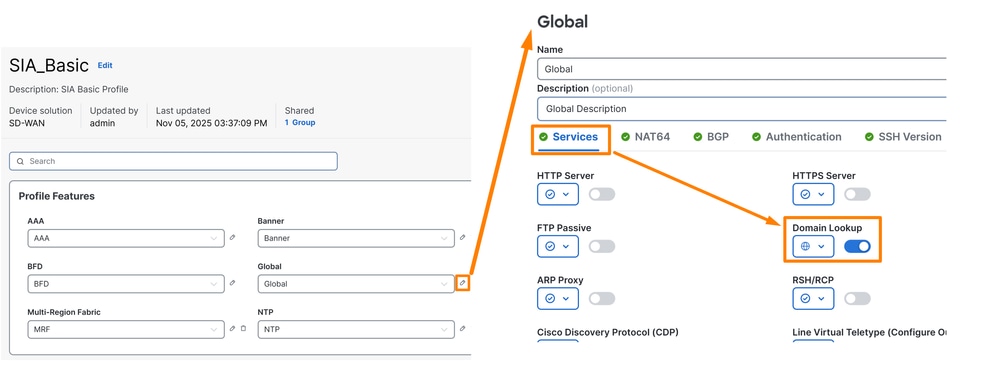Enable the RSH/RCP toggle

[857, 298]
